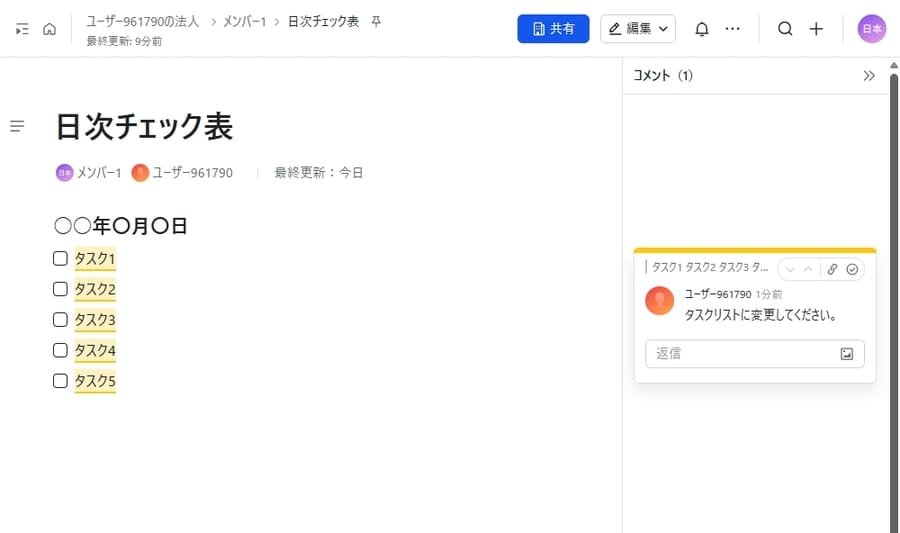
Task: Click 日次チェック表 breadcrumb title
Action: 323,21
